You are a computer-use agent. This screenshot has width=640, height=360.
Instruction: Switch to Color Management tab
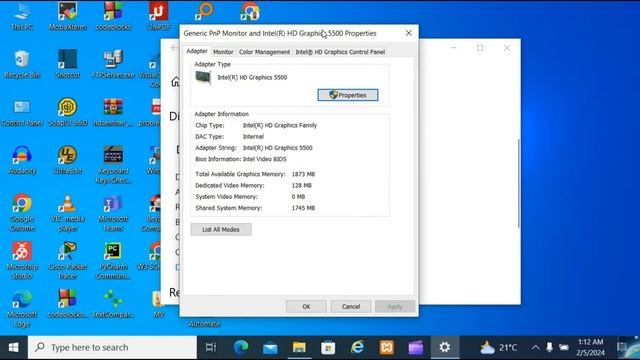(x=264, y=52)
